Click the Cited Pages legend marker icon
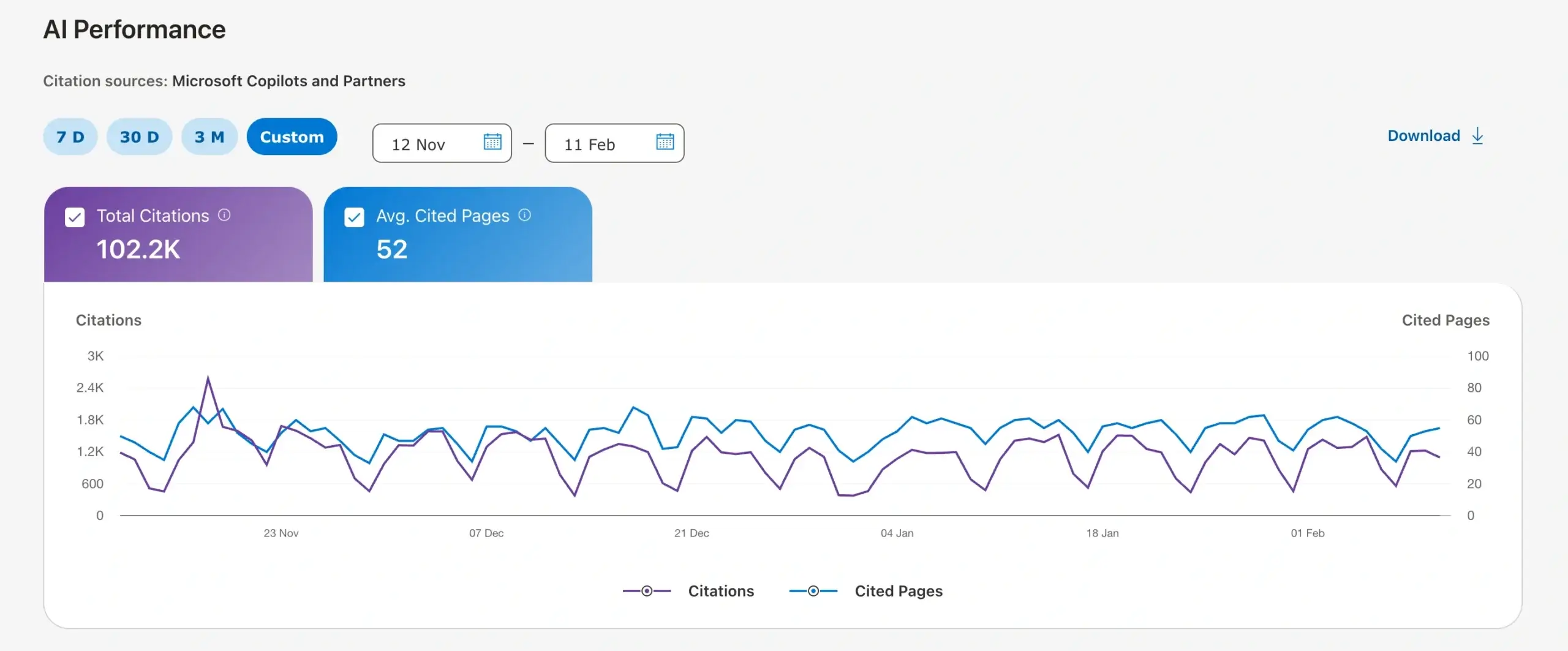 (813, 591)
